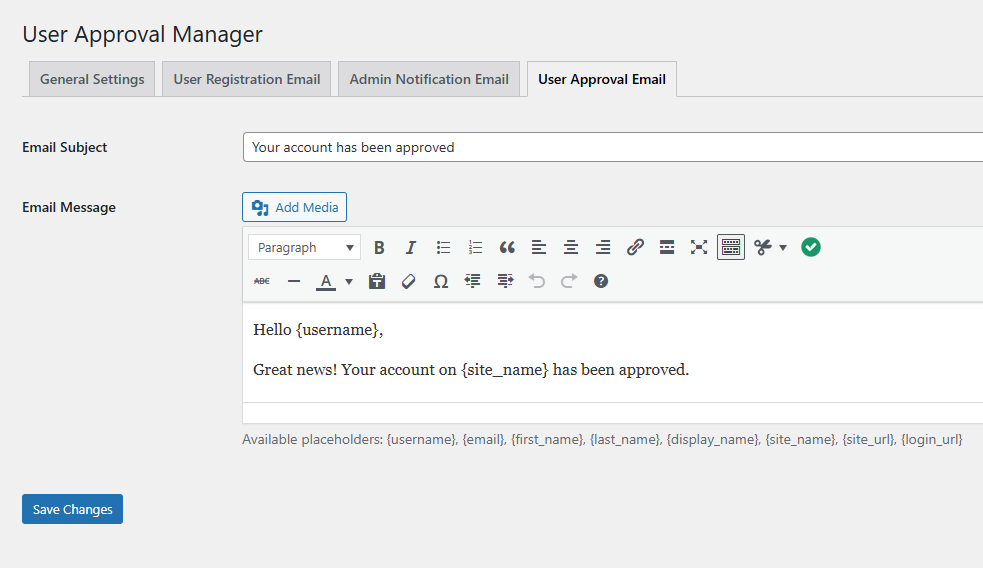Open keyboard shortcuts help icon
The width and height of the screenshot is (983, 568).
601,281
